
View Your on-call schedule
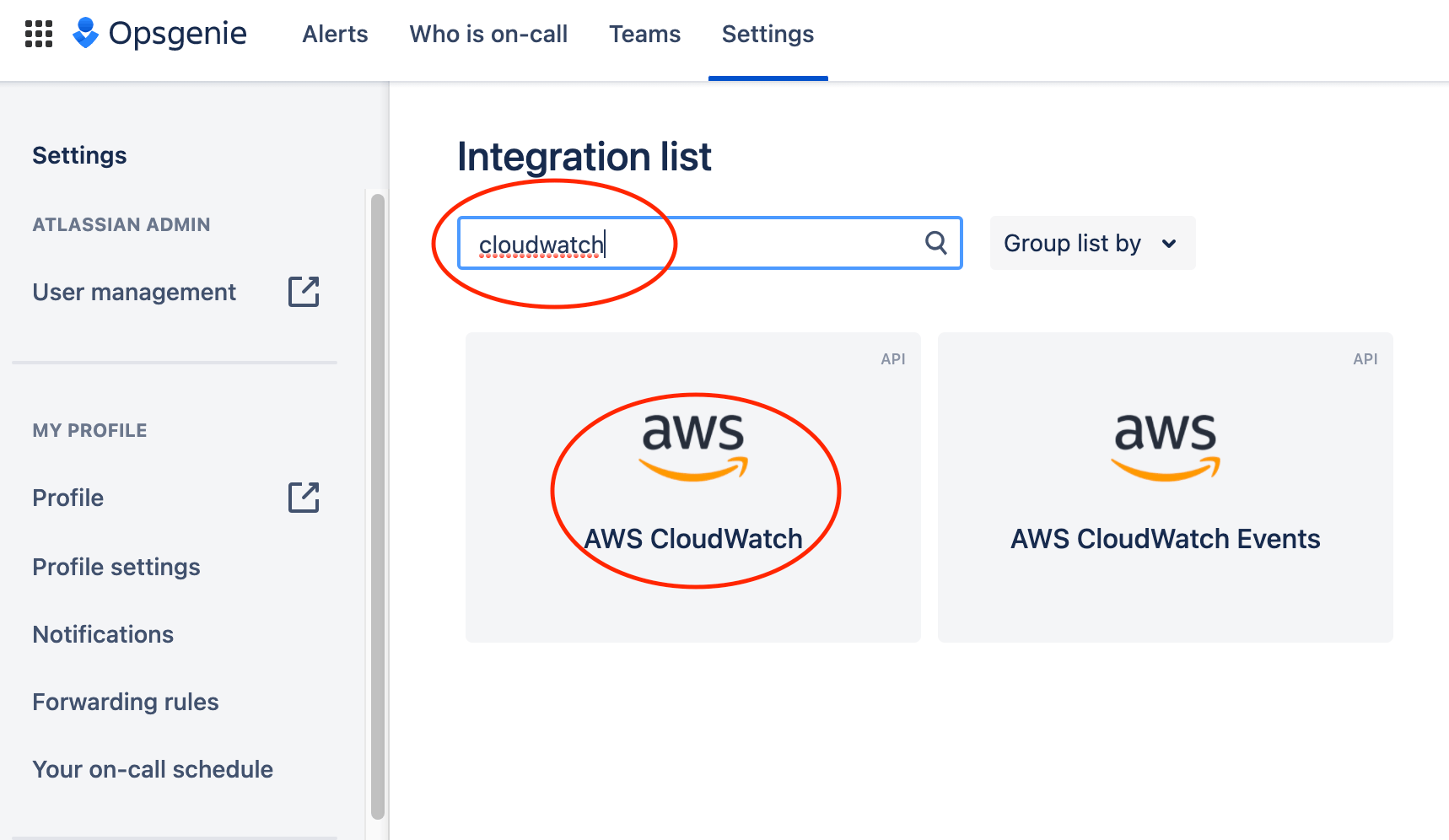tap(153, 769)
